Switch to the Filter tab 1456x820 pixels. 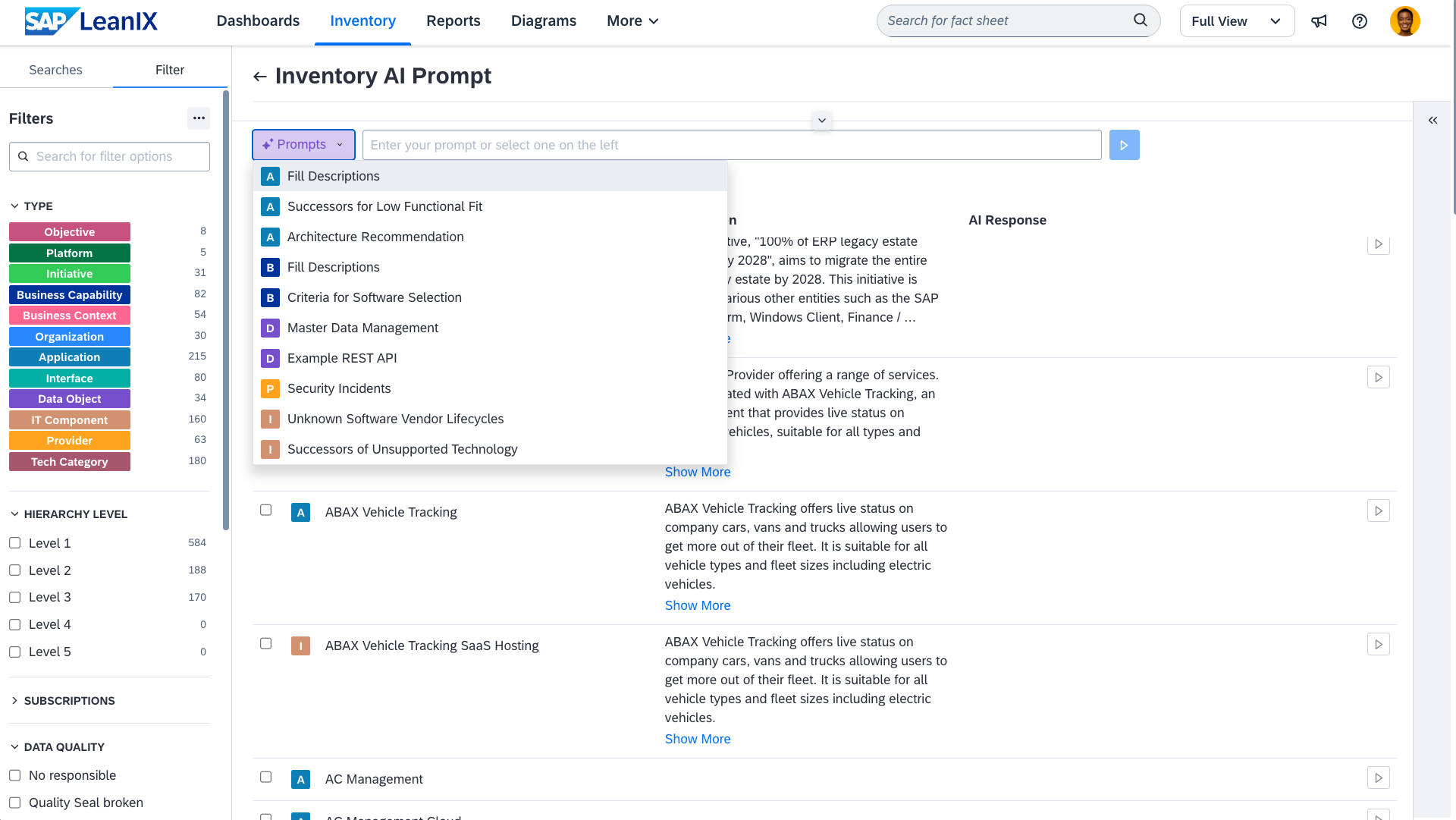170,70
